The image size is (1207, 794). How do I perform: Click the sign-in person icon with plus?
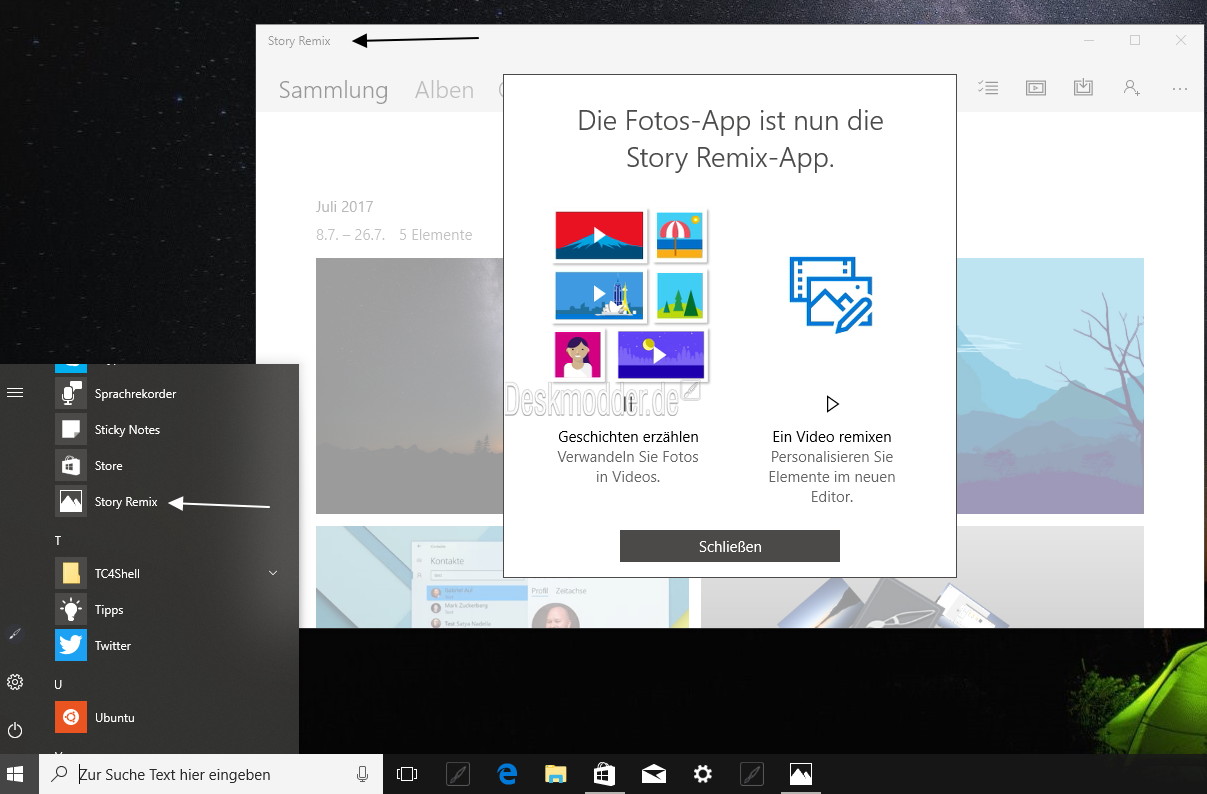pyautogui.click(x=1131, y=88)
